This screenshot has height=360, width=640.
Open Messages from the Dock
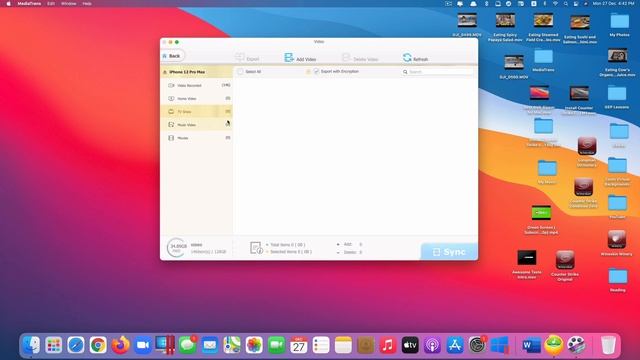click(187, 345)
